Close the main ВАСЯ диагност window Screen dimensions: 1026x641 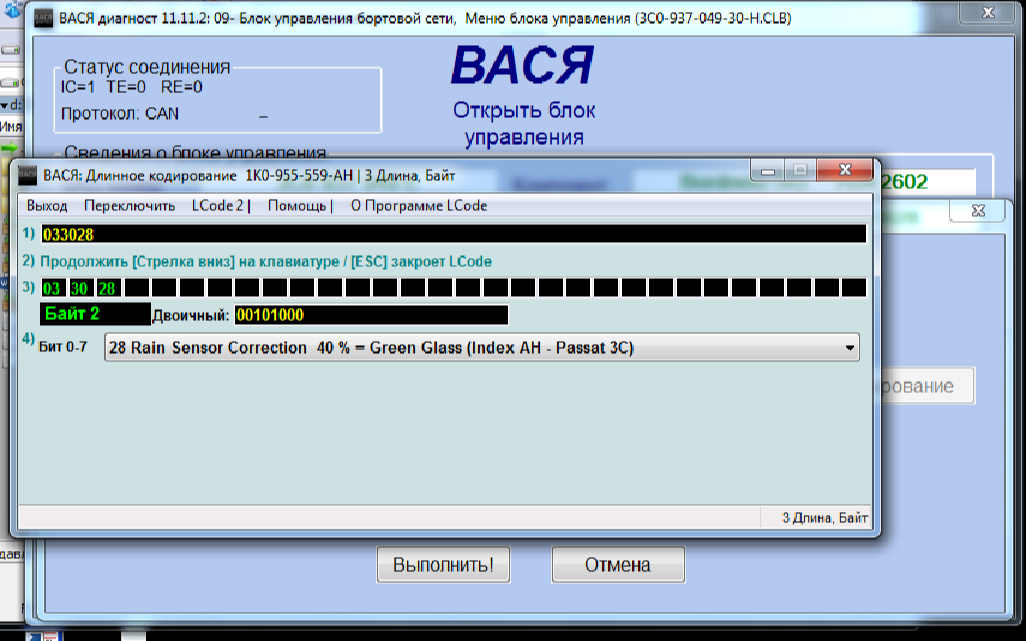pyautogui.click(x=989, y=12)
